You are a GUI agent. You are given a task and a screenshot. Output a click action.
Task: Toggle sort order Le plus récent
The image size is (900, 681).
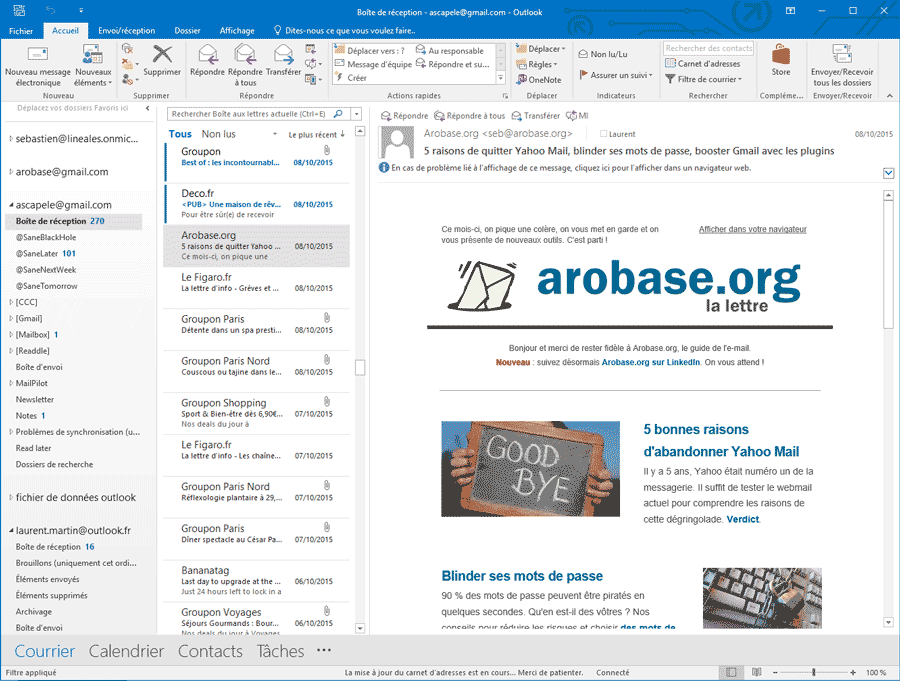316,134
